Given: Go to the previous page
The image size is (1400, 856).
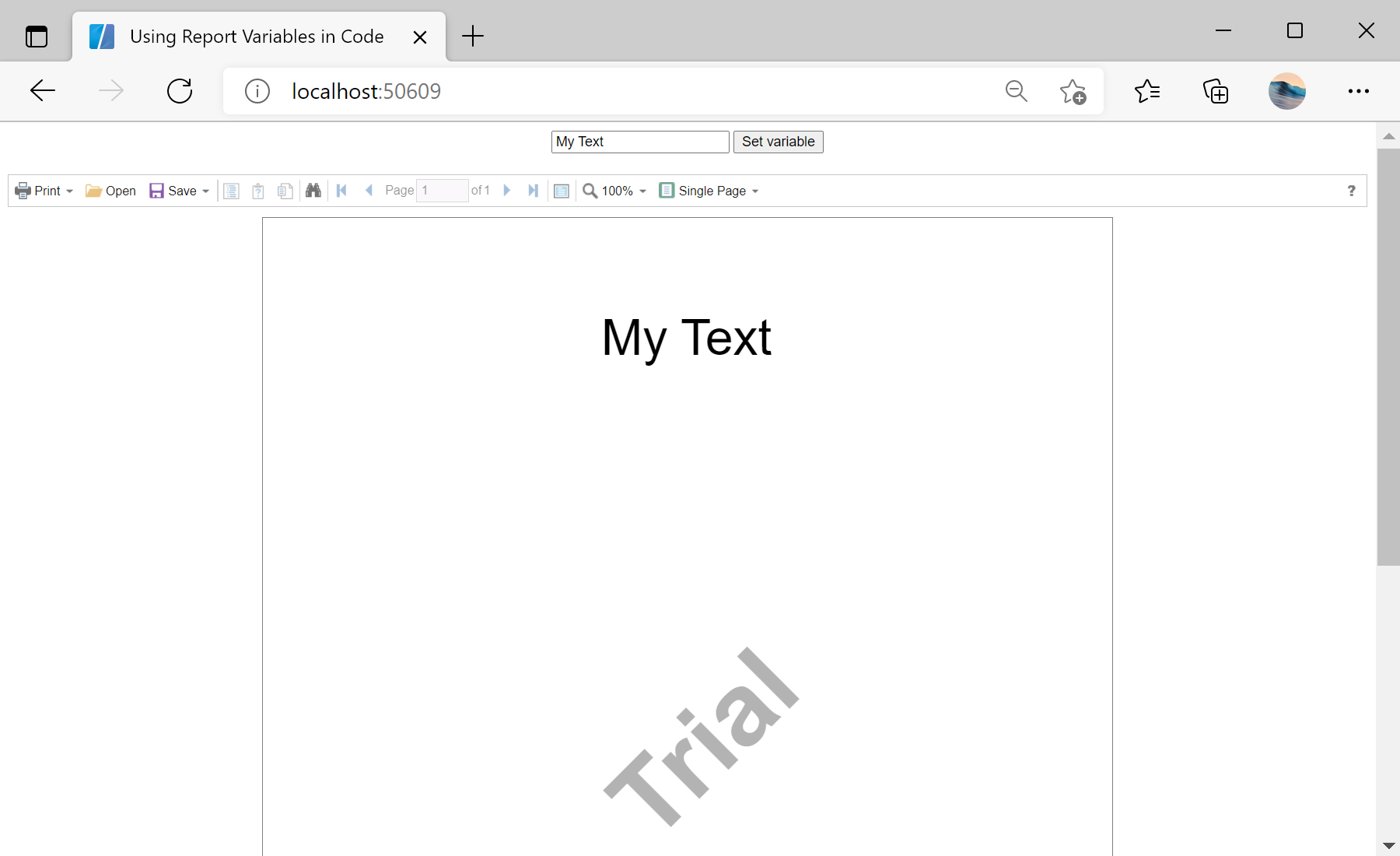Looking at the screenshot, I should point(369,191).
